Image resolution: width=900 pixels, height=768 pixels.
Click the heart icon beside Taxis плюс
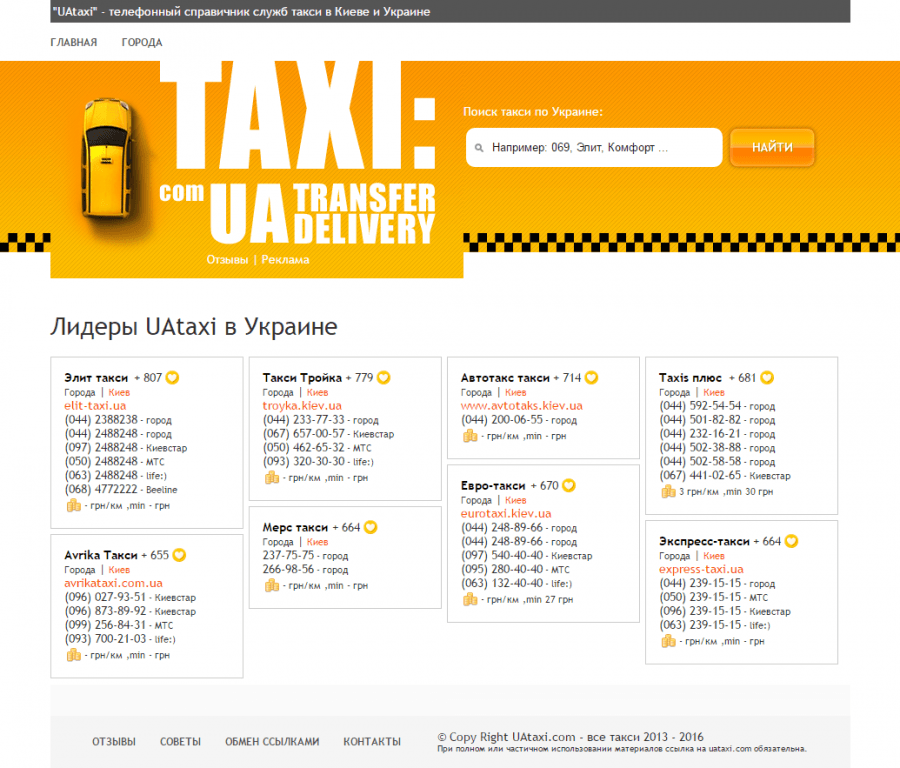[767, 378]
